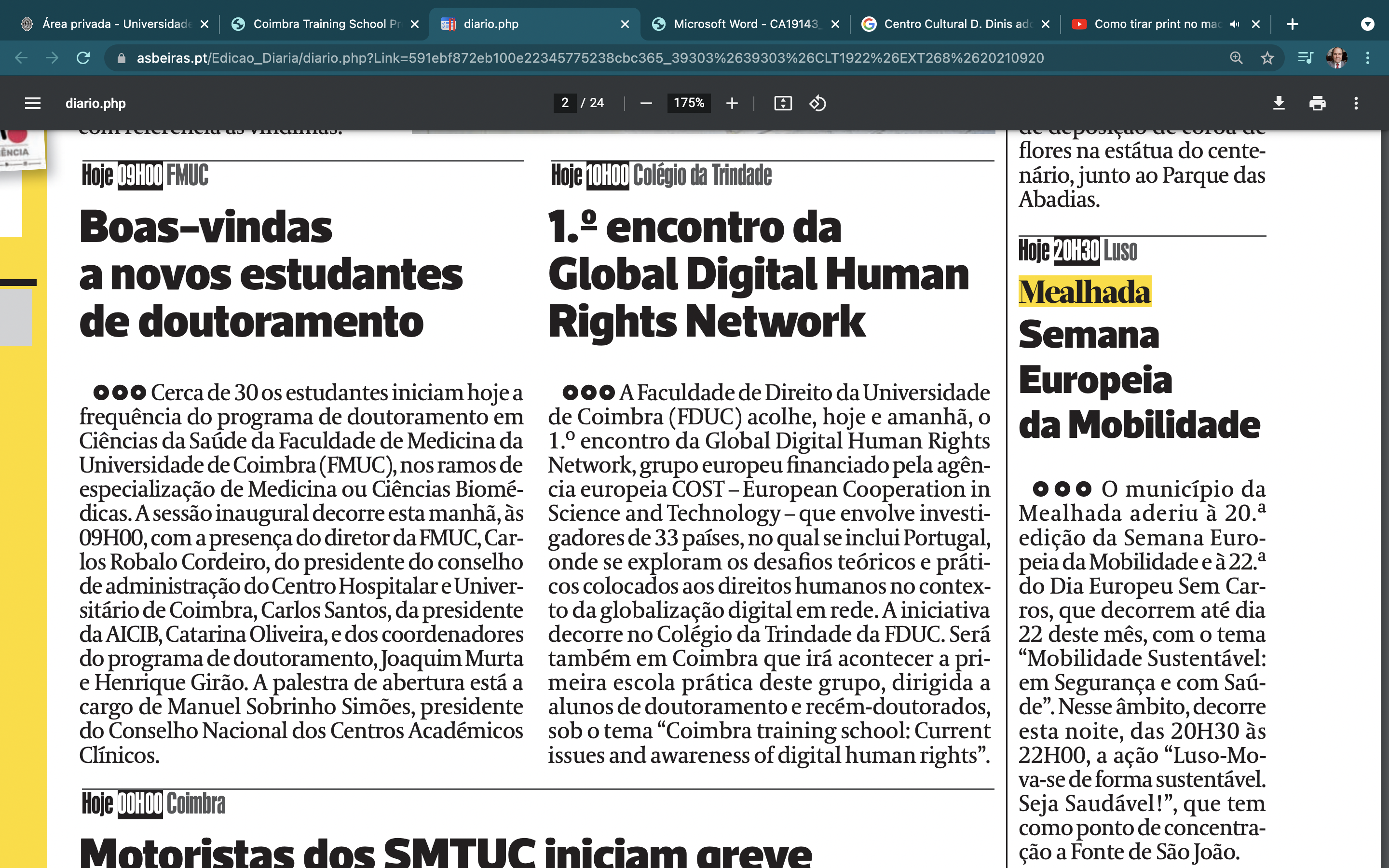Open the PDF viewer sidebar menu icon

pos(33,103)
